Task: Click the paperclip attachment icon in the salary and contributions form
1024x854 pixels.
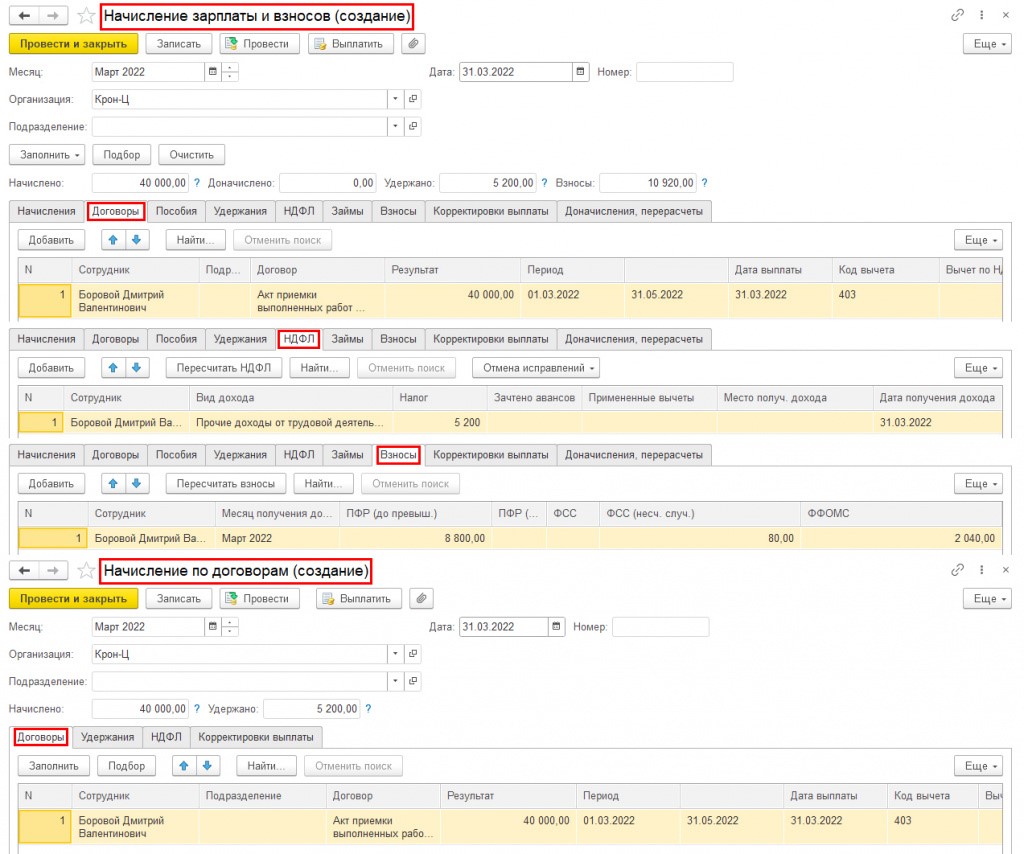Action: pos(411,44)
